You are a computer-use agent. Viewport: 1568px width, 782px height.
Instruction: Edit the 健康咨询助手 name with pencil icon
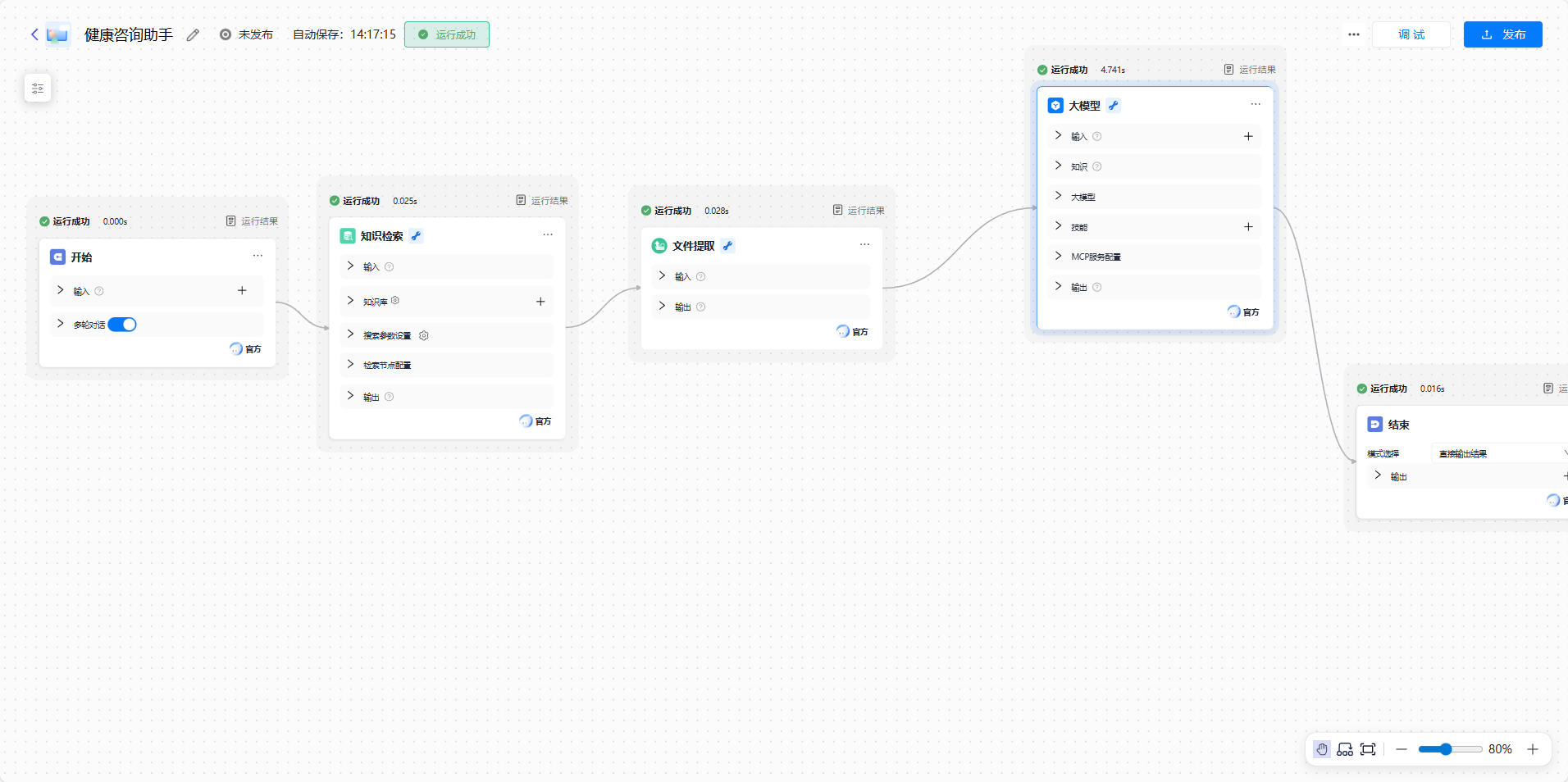(x=193, y=34)
